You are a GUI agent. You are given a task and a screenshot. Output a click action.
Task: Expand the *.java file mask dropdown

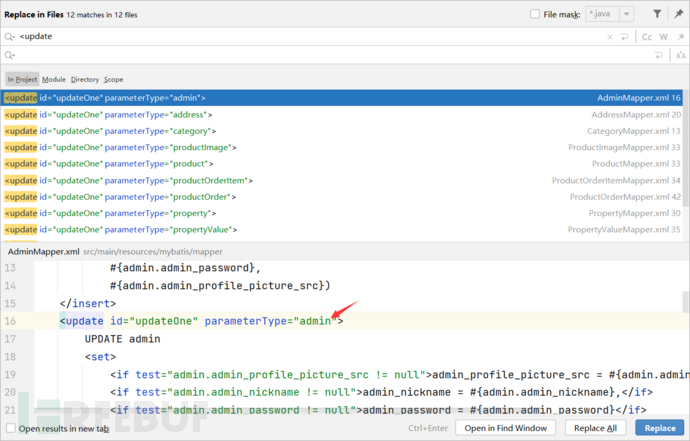coord(628,14)
